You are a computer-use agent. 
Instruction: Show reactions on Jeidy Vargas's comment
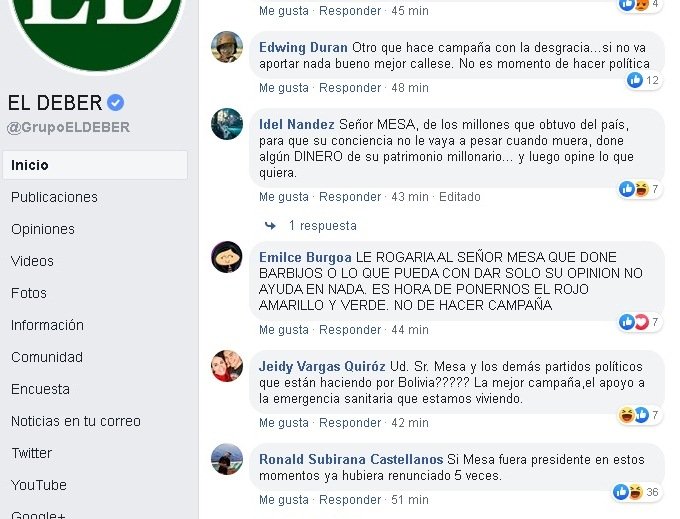pos(640,415)
